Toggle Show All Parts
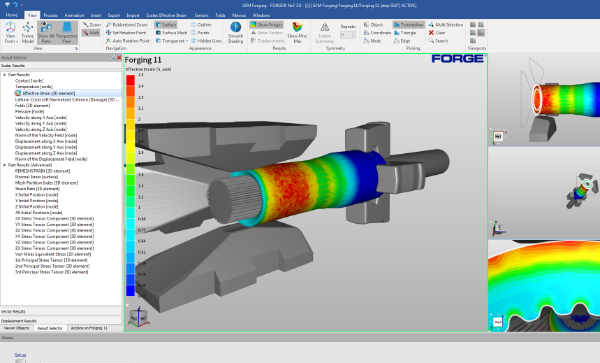 click(46, 32)
